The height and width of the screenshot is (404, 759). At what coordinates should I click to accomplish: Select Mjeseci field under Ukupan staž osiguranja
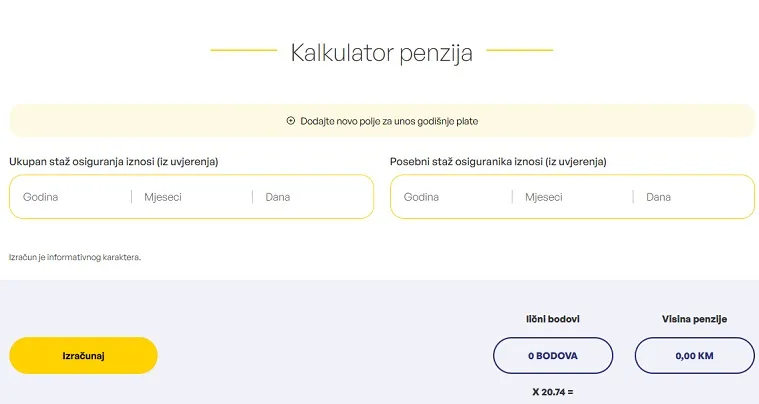tap(192, 197)
